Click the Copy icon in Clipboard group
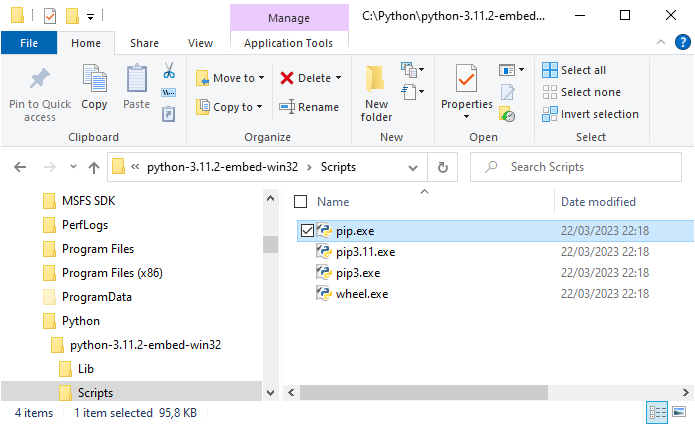 [x=94, y=80]
